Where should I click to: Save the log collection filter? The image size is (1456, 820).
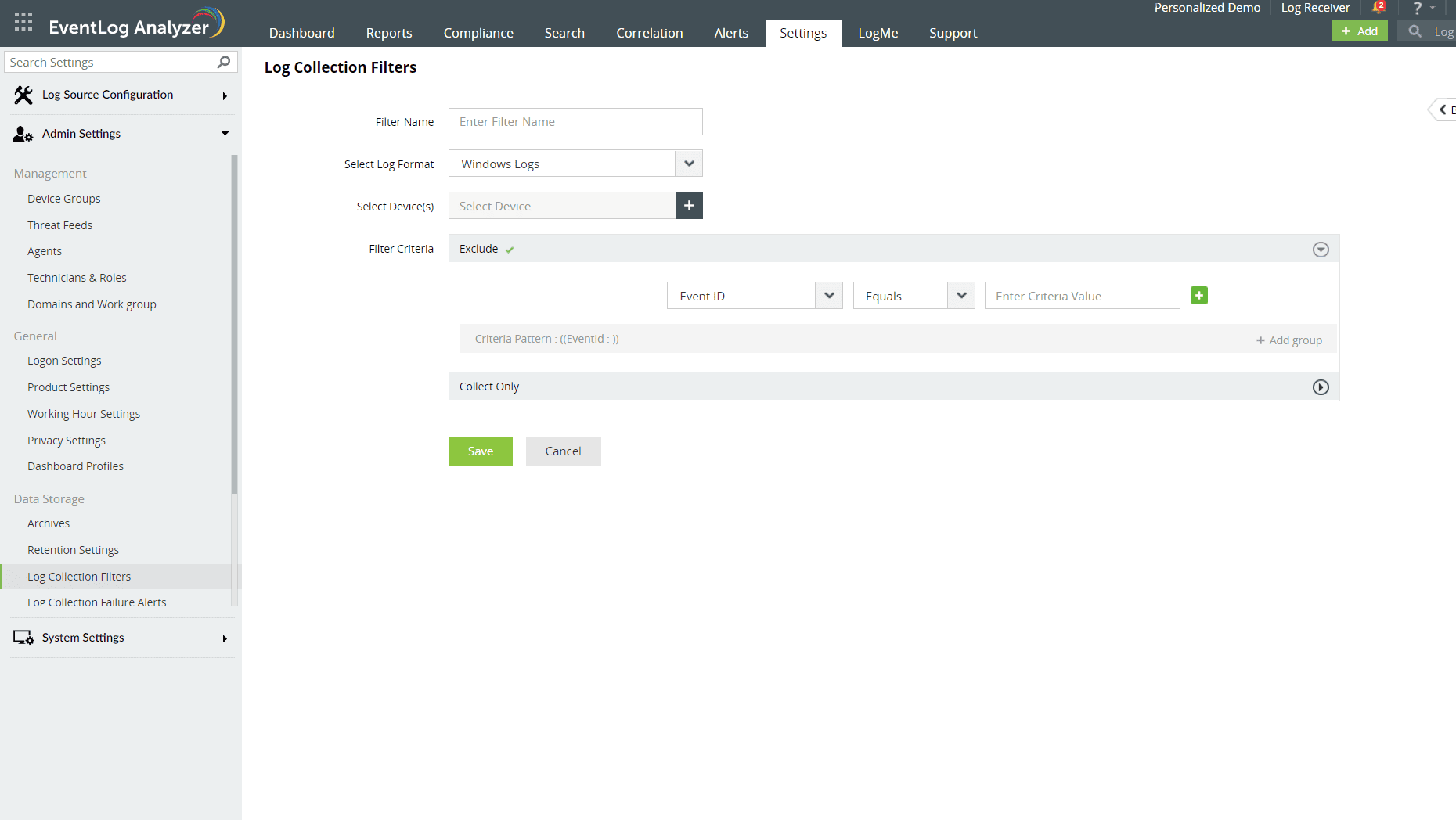point(481,451)
